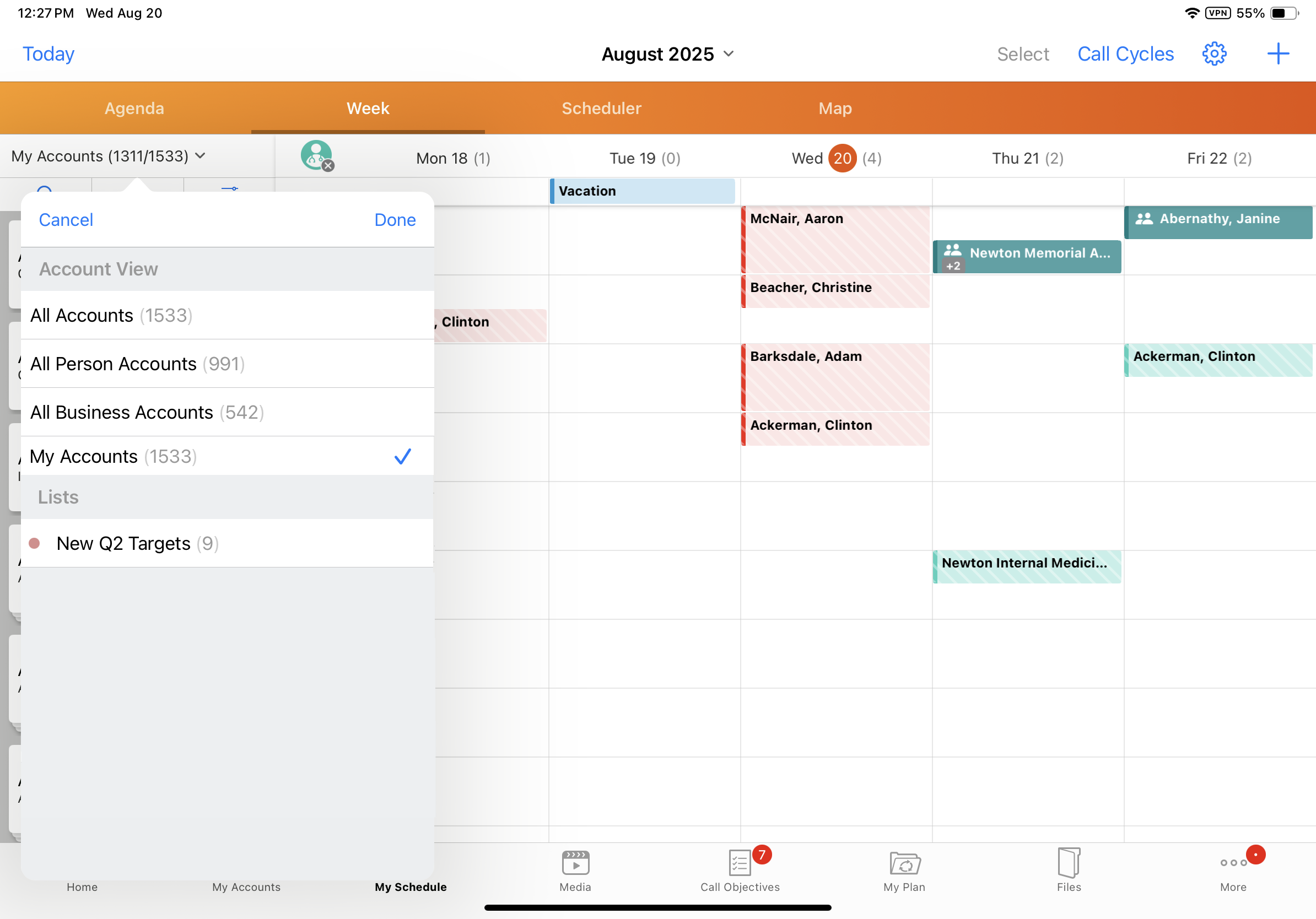This screenshot has height=919, width=1316.
Task: Collapse My Accounts (1311/1533) dropdown
Action: coord(109,156)
